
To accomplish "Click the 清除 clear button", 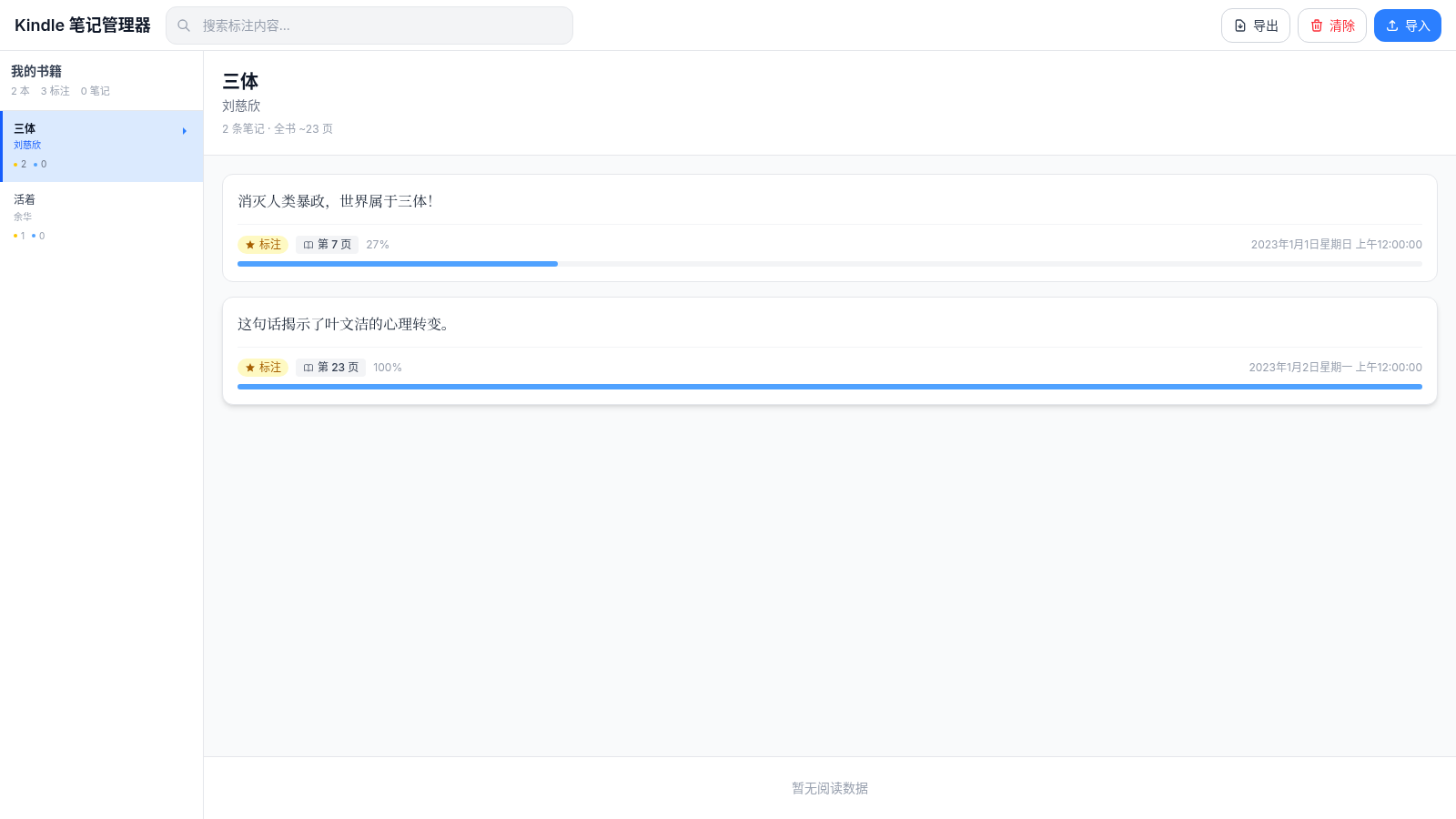I will coord(1332,25).
